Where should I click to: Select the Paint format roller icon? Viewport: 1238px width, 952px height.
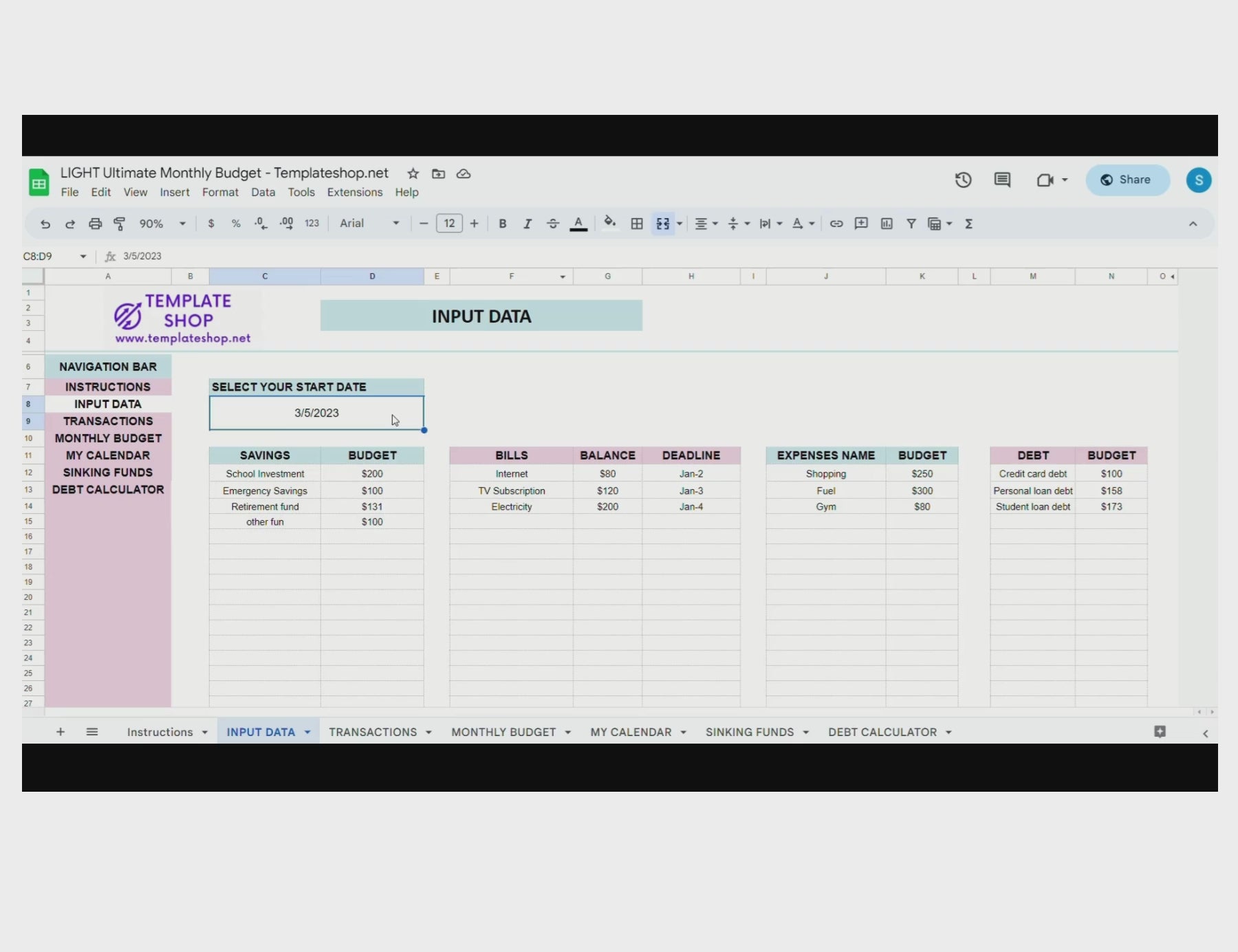click(120, 224)
